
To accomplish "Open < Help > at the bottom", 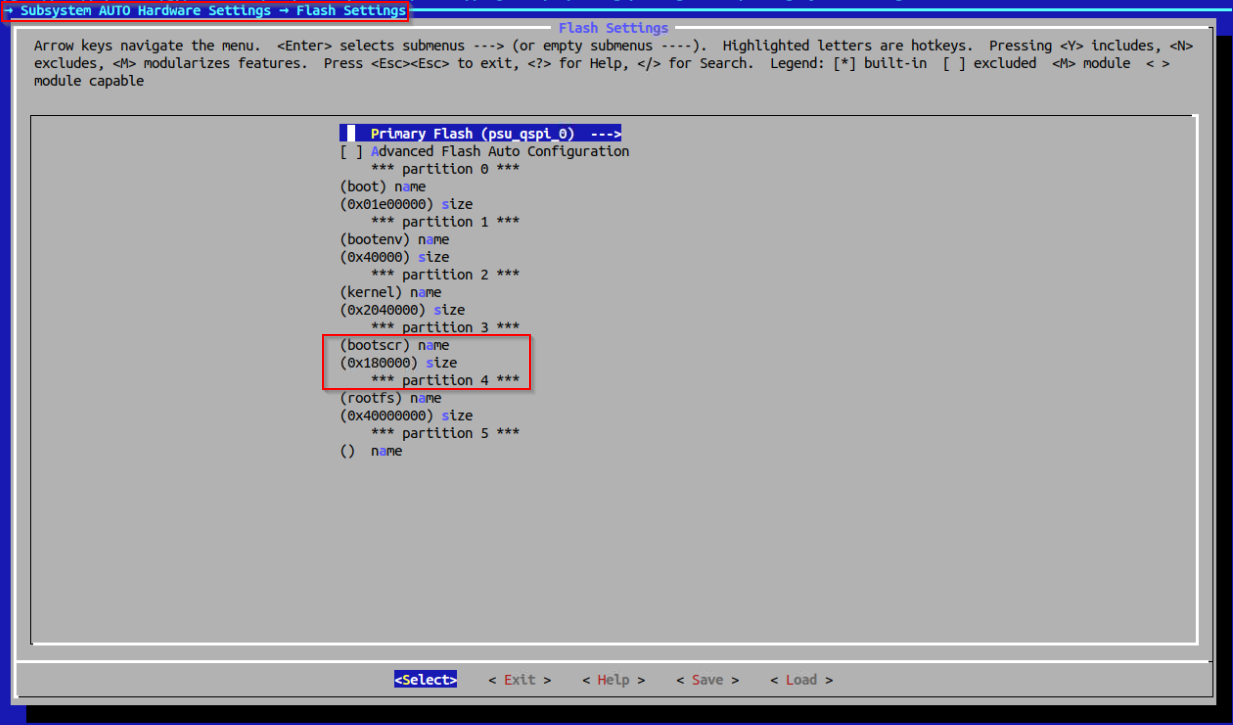I will 613,680.
